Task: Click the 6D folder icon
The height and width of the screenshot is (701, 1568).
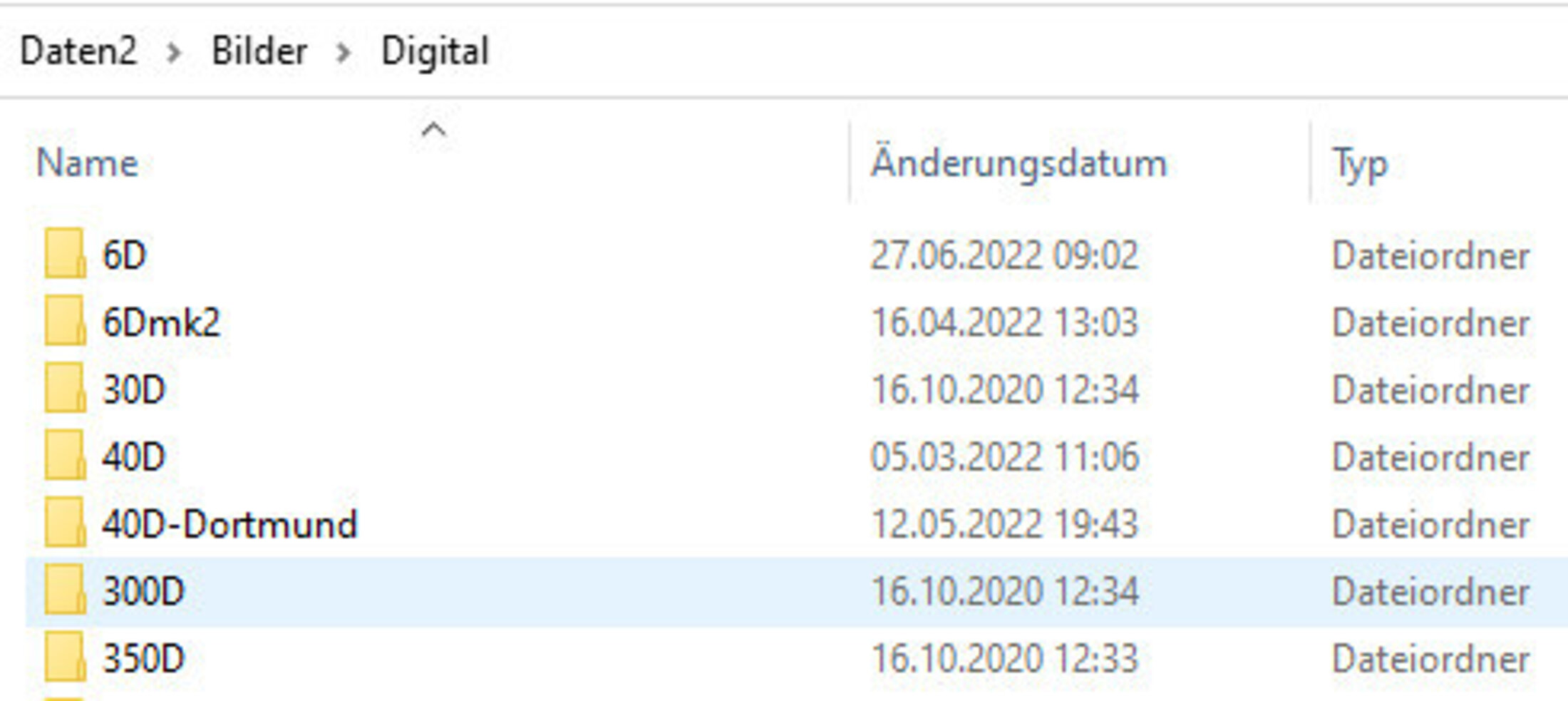Action: (x=64, y=253)
